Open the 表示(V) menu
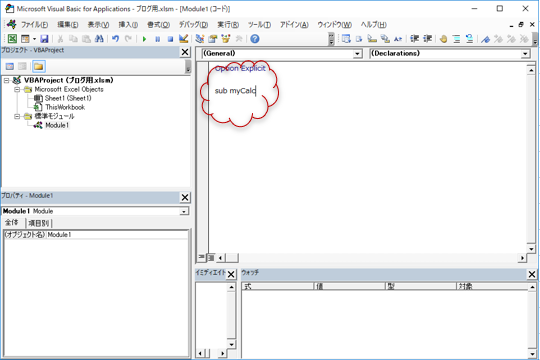 [x=98, y=25]
